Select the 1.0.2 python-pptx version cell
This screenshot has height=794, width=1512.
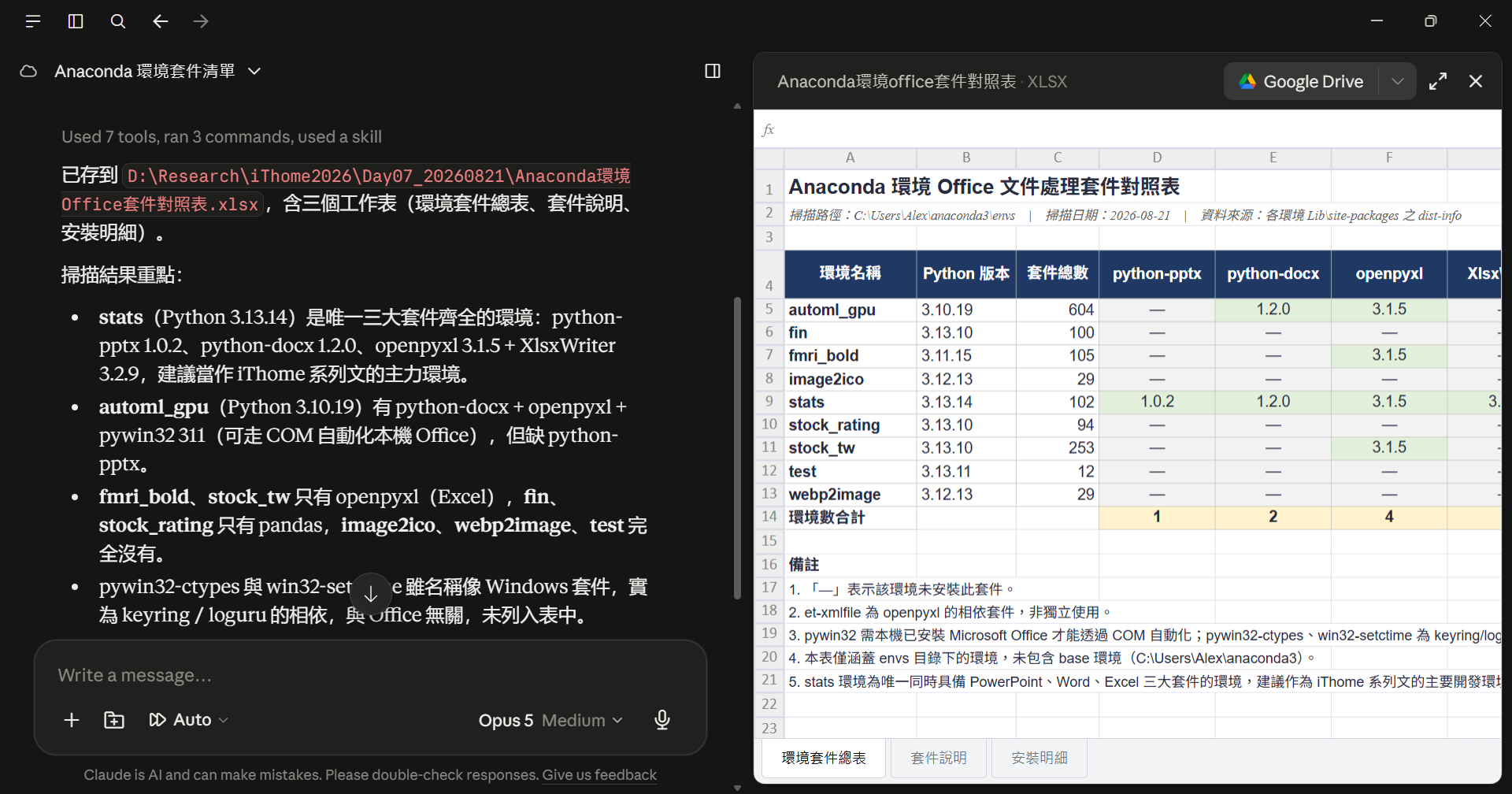(x=1157, y=402)
